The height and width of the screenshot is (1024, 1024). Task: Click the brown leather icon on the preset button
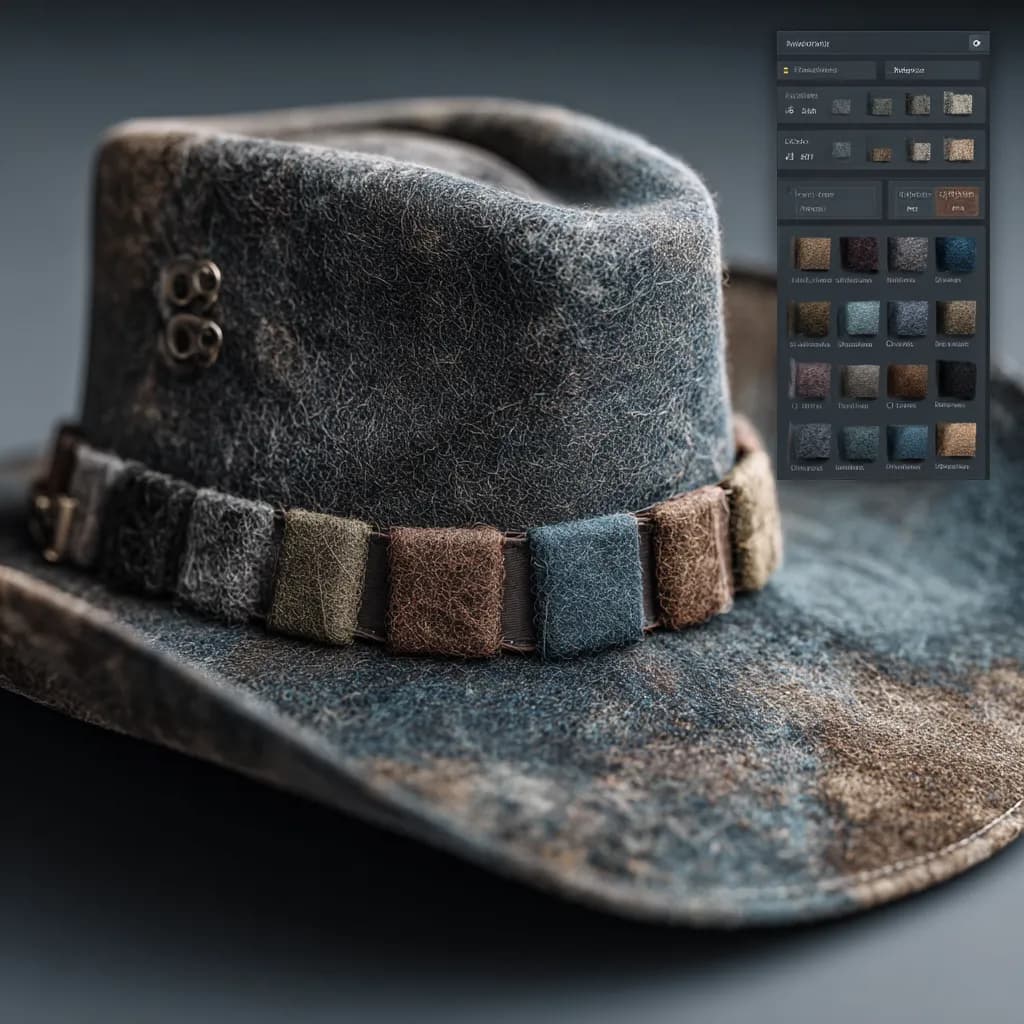[955, 201]
